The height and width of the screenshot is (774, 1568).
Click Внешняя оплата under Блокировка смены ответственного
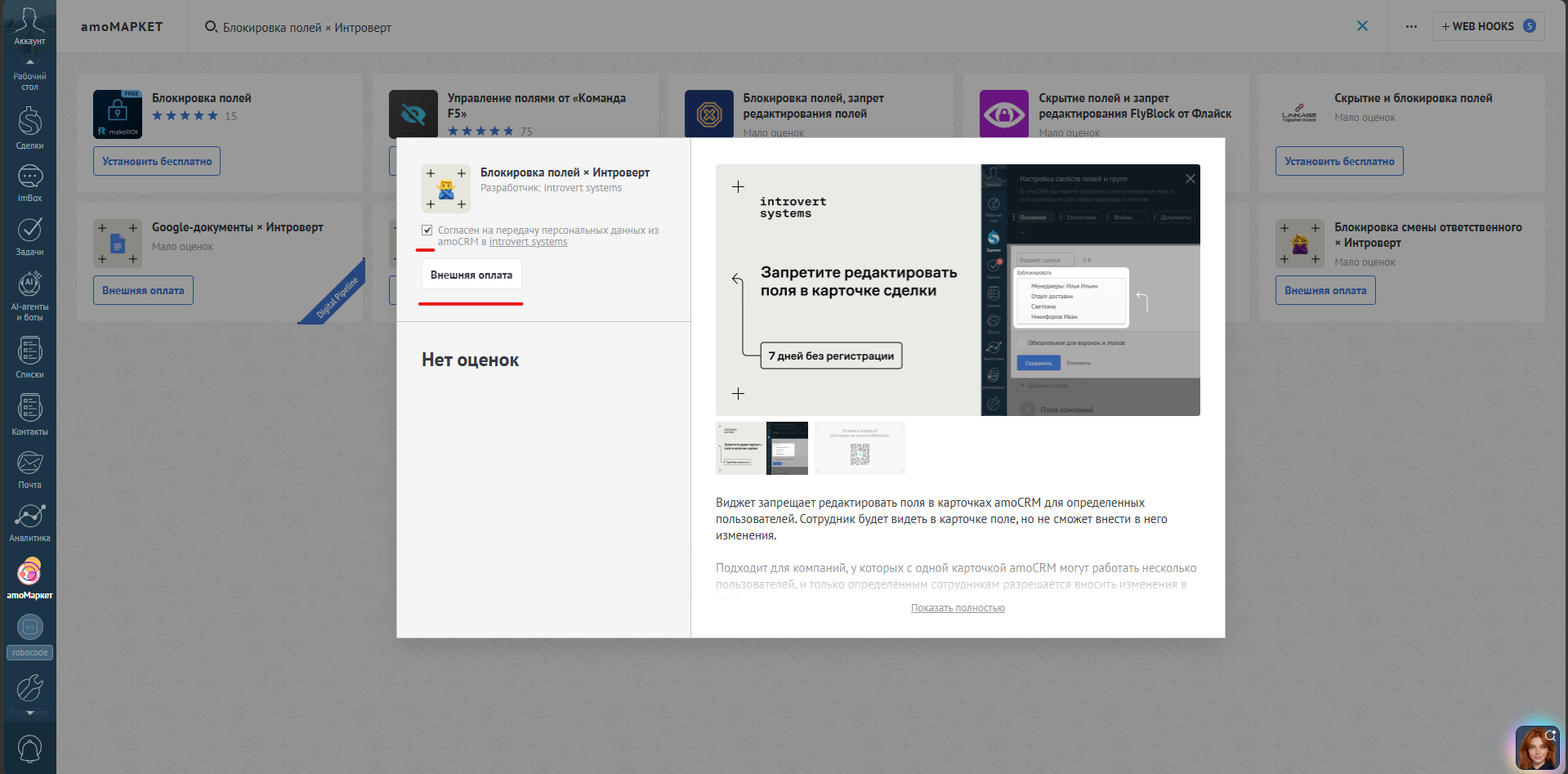click(1325, 290)
